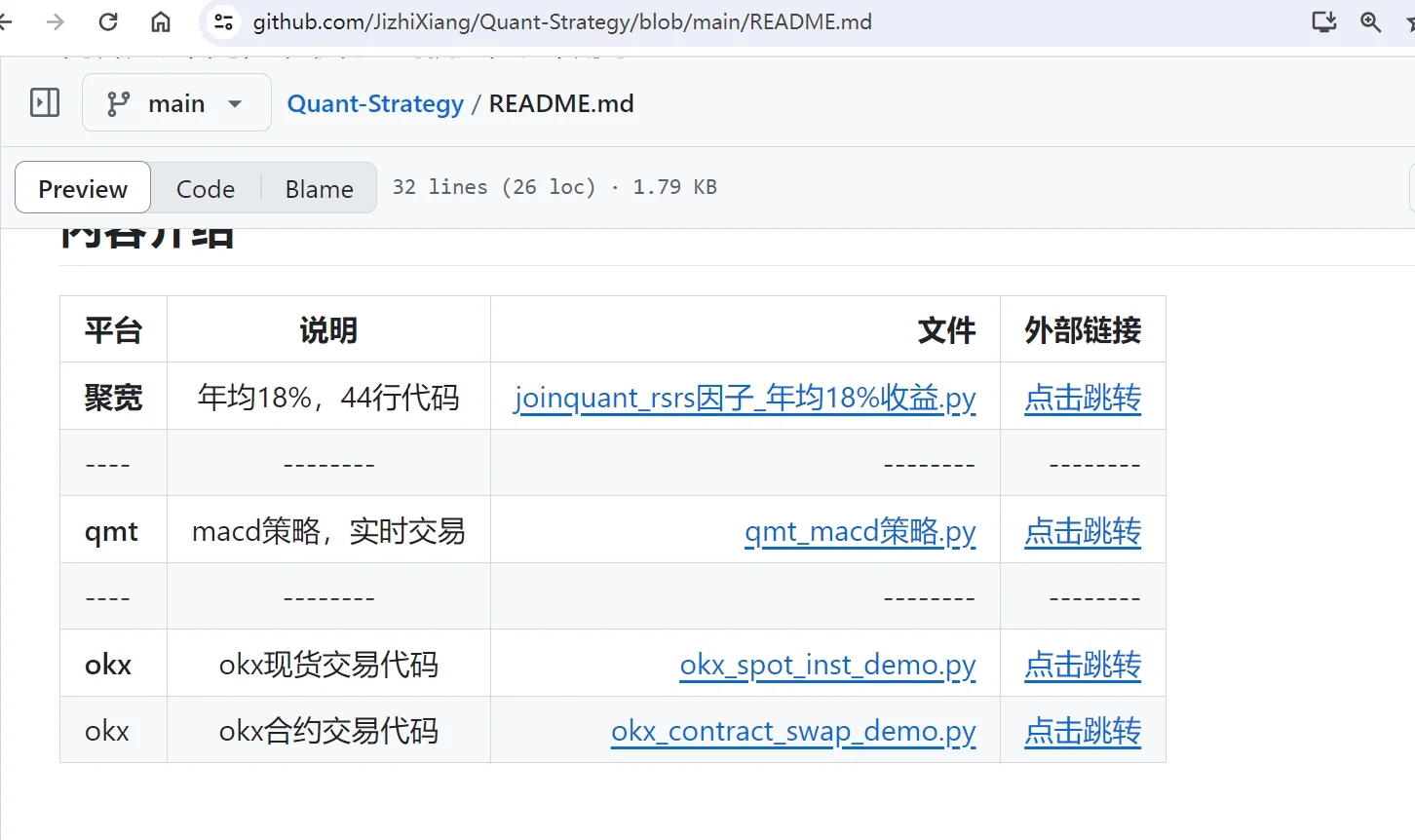
Task: Open the qmt_macd策略.py file link
Action: [x=860, y=531]
